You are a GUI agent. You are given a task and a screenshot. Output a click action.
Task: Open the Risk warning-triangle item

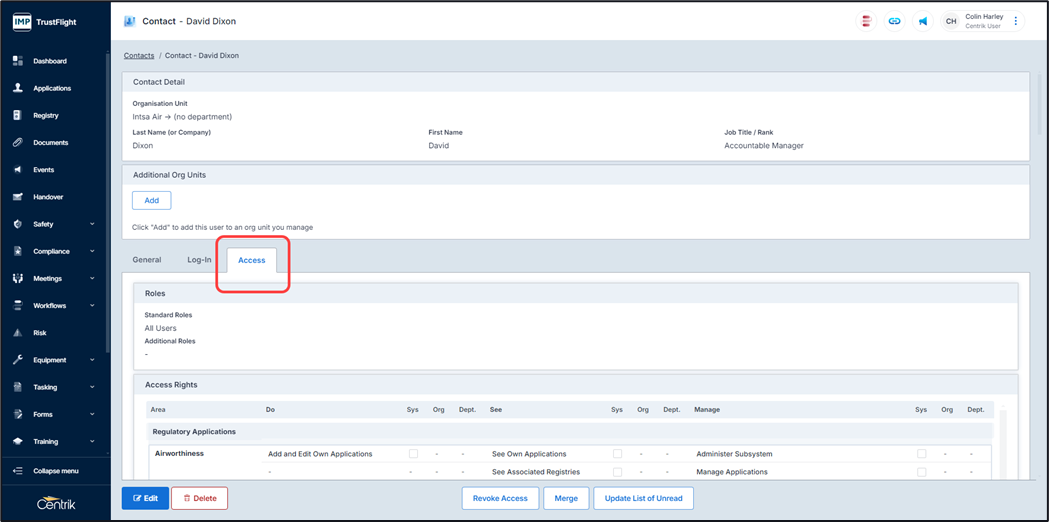(x=18, y=333)
